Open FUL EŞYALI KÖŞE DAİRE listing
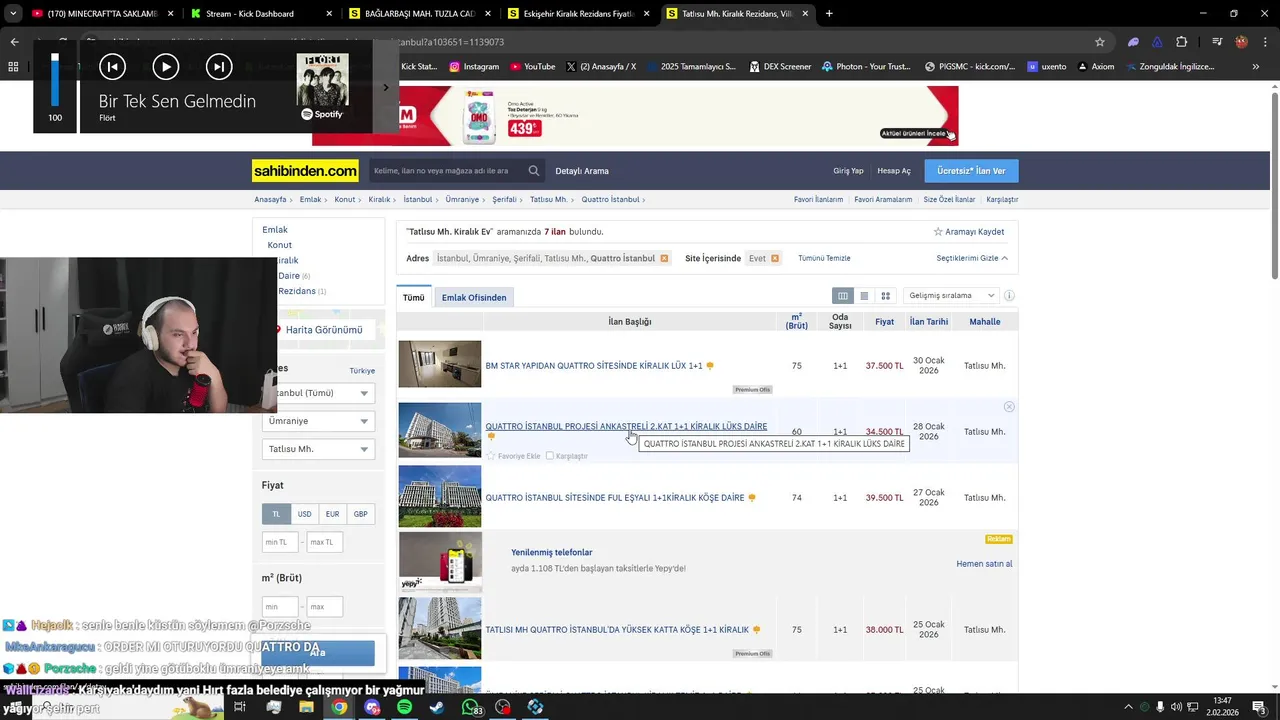This screenshot has height=720, width=1280. tap(615, 498)
